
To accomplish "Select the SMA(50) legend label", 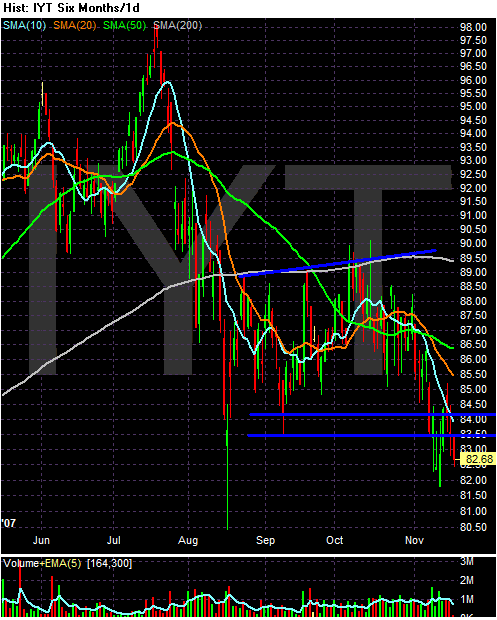I will pos(125,26).
